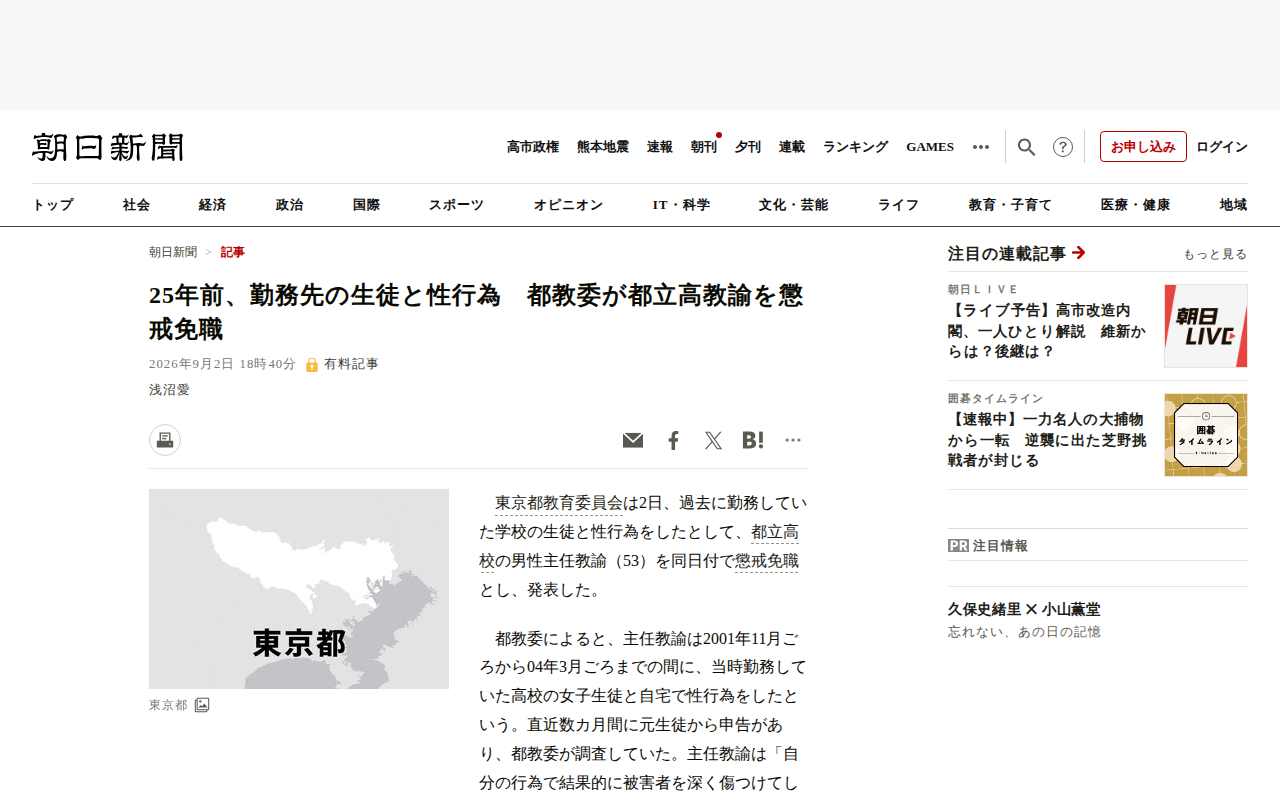The image size is (1280, 800).
Task: Go to 医療・健康 section
Action: click(x=1135, y=205)
